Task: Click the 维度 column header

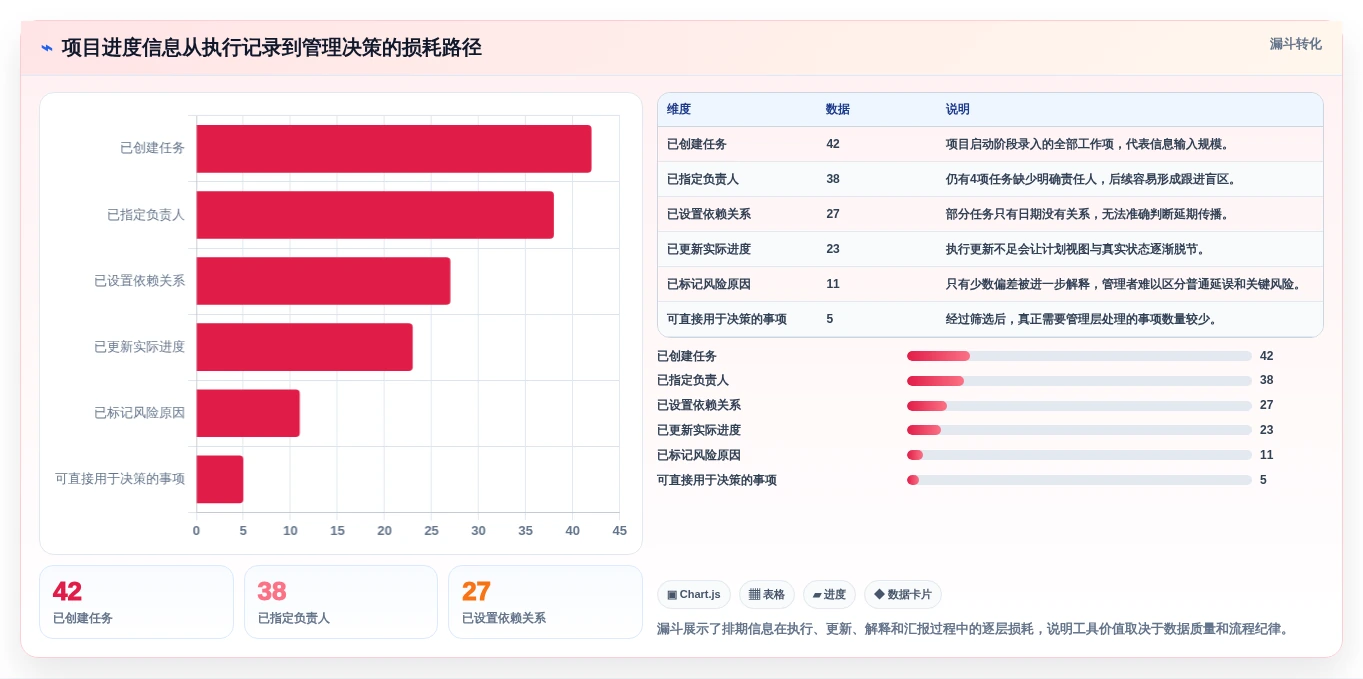Action: point(679,109)
